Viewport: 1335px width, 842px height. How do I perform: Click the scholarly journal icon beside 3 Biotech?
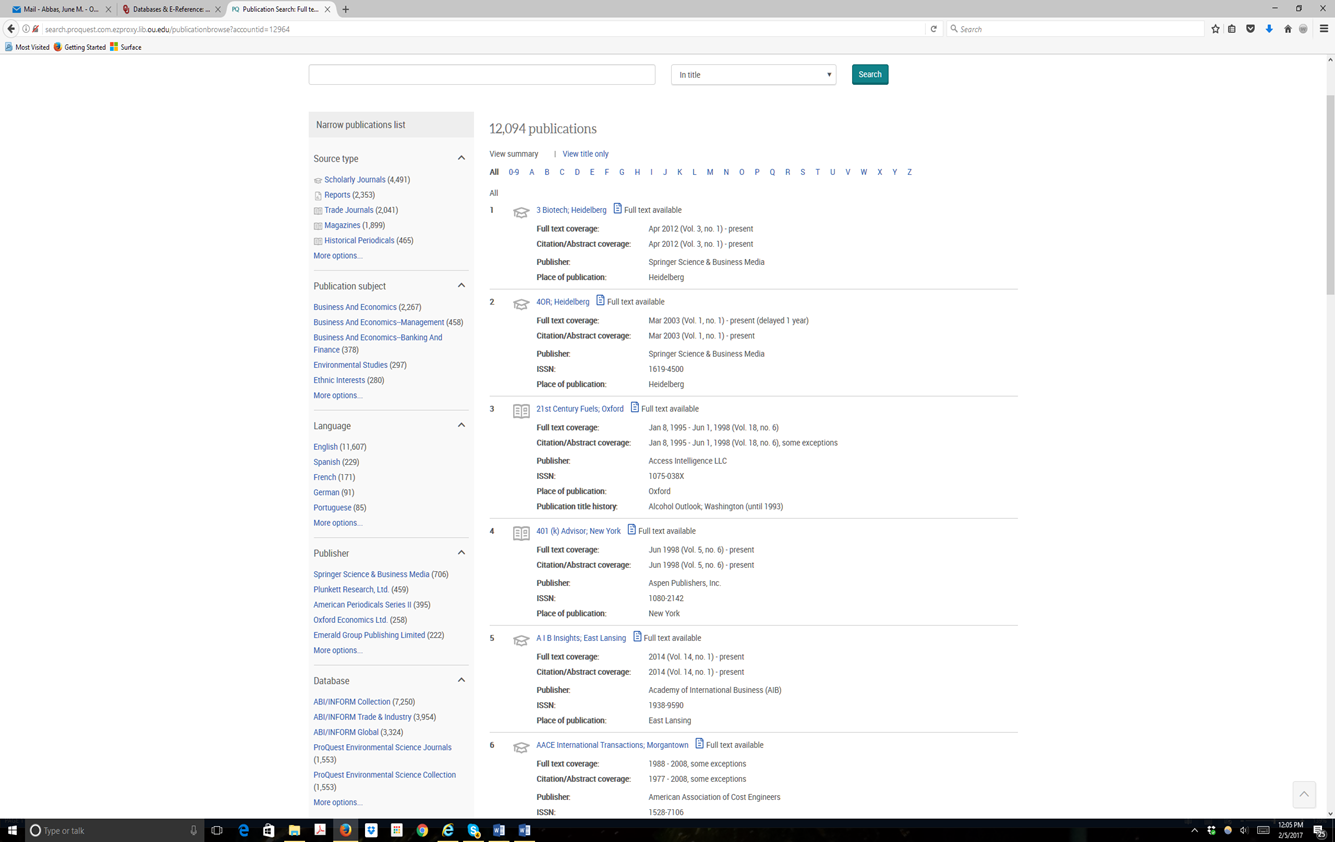pyautogui.click(x=521, y=212)
